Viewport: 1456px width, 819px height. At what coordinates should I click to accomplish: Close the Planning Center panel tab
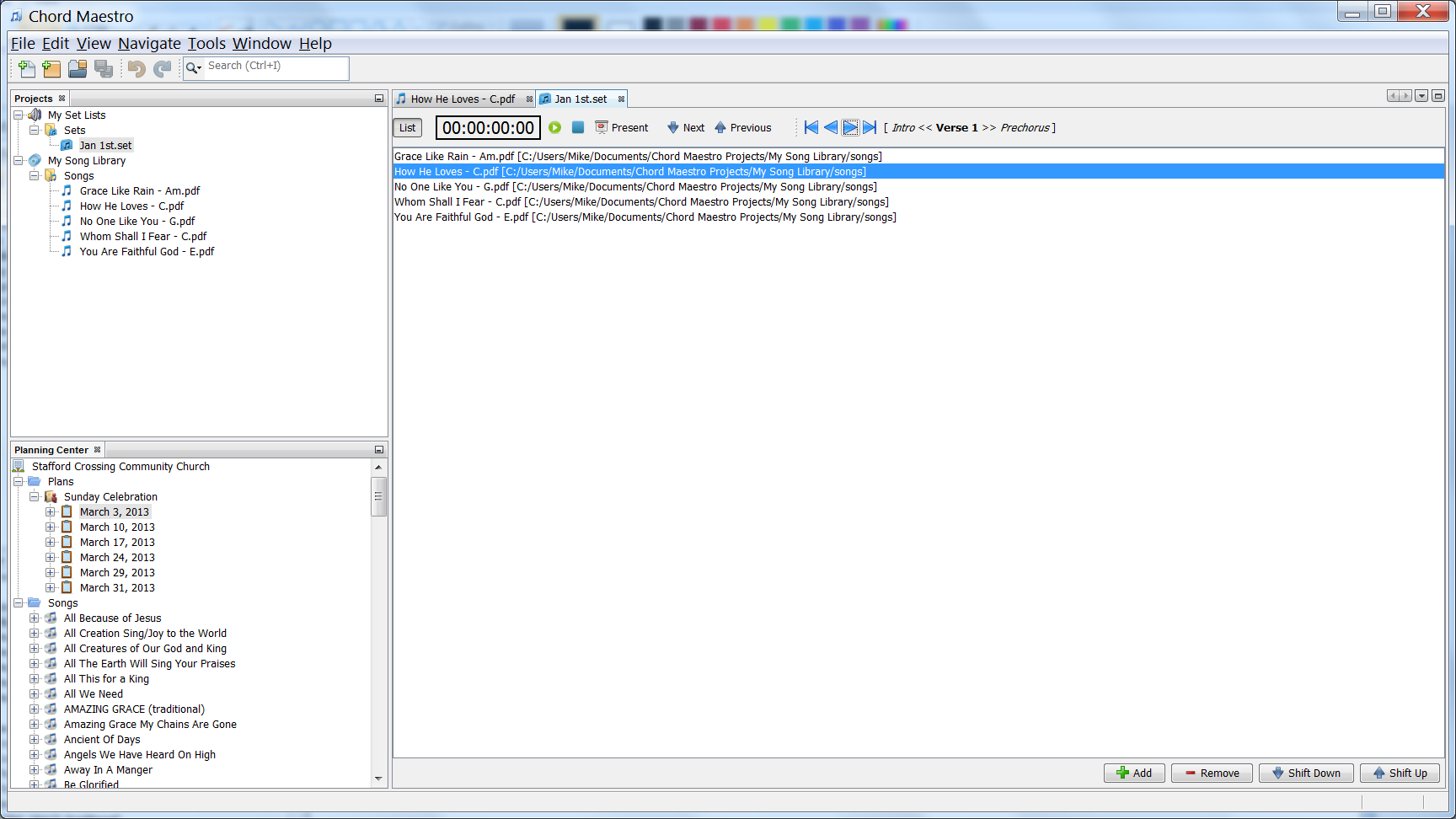pos(97,450)
